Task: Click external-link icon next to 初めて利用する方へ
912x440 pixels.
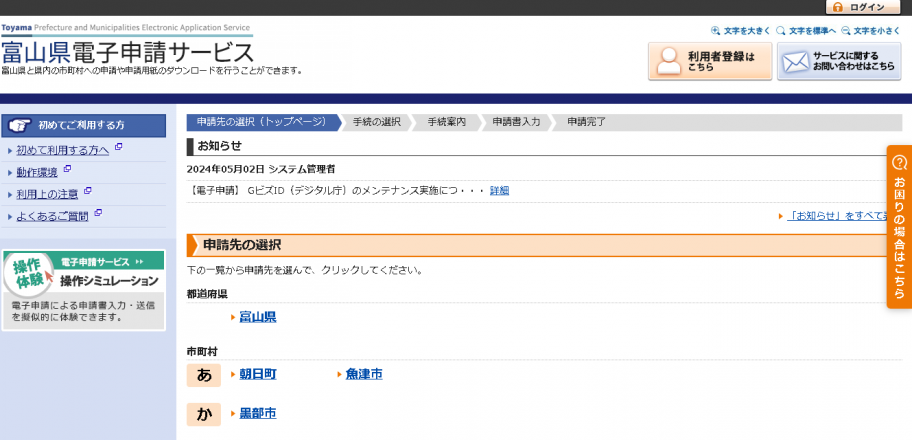Action: tap(118, 147)
